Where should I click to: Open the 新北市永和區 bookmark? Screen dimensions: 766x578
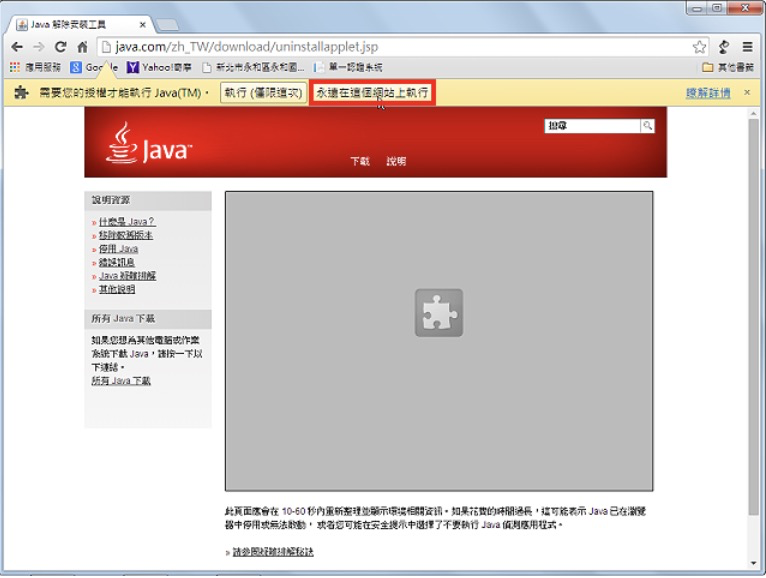pyautogui.click(x=253, y=67)
